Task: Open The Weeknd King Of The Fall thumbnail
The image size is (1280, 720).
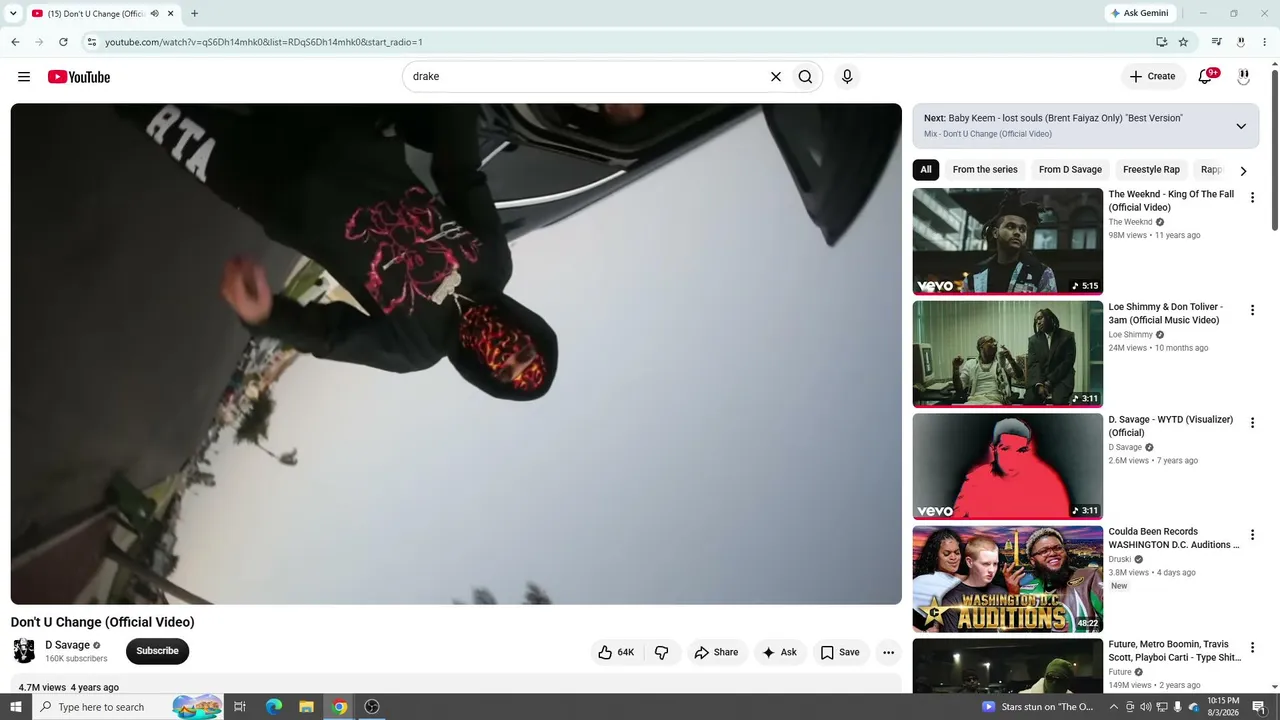Action: click(x=1008, y=241)
